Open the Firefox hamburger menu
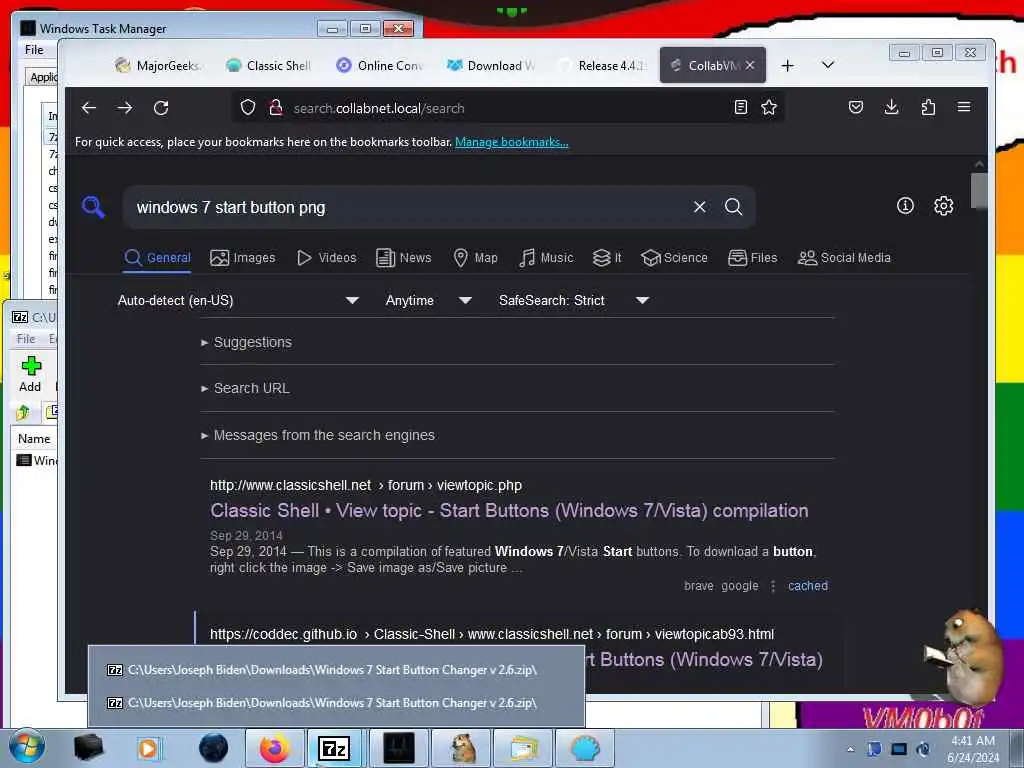 click(x=964, y=107)
